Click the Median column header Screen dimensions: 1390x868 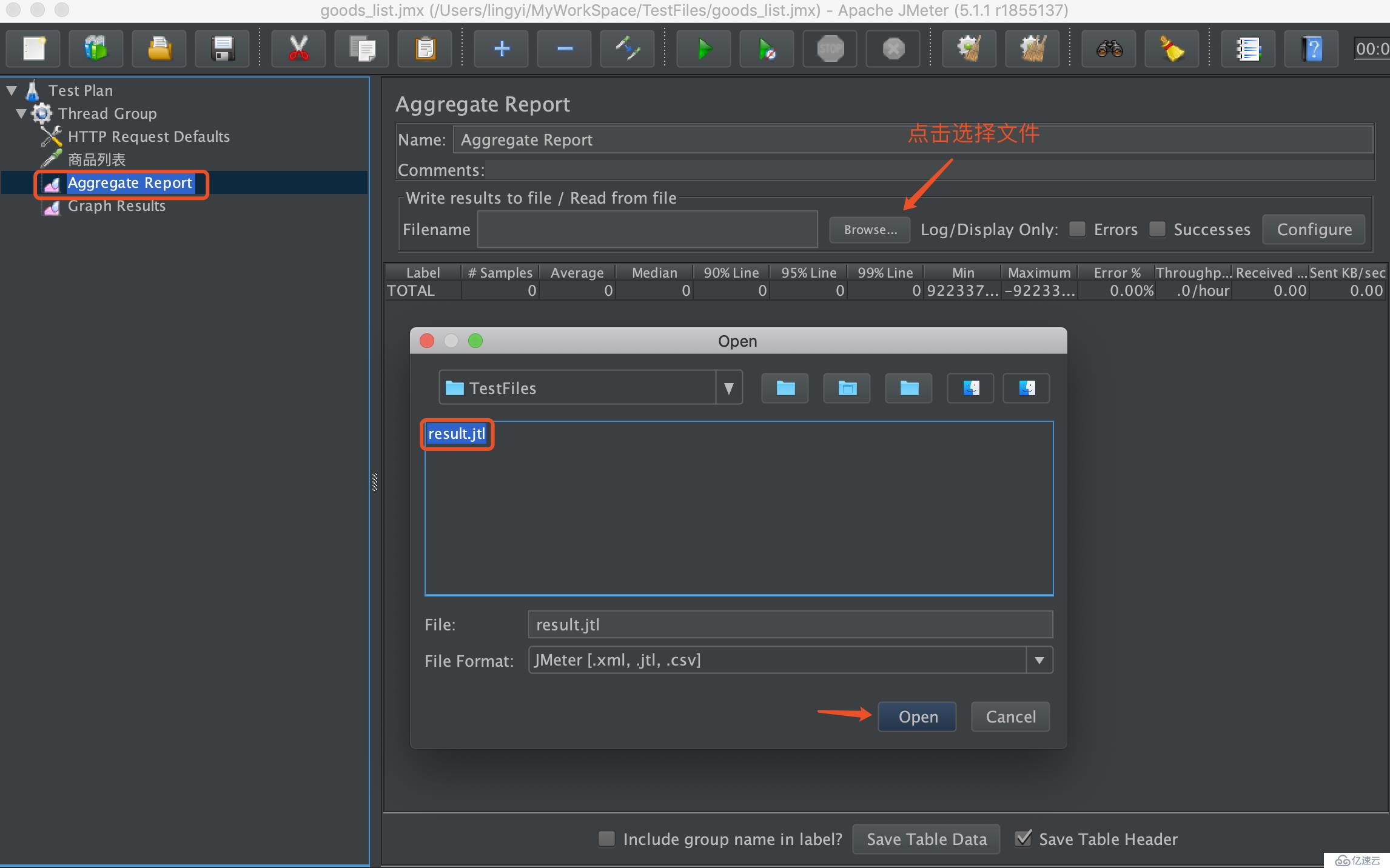[x=654, y=273]
